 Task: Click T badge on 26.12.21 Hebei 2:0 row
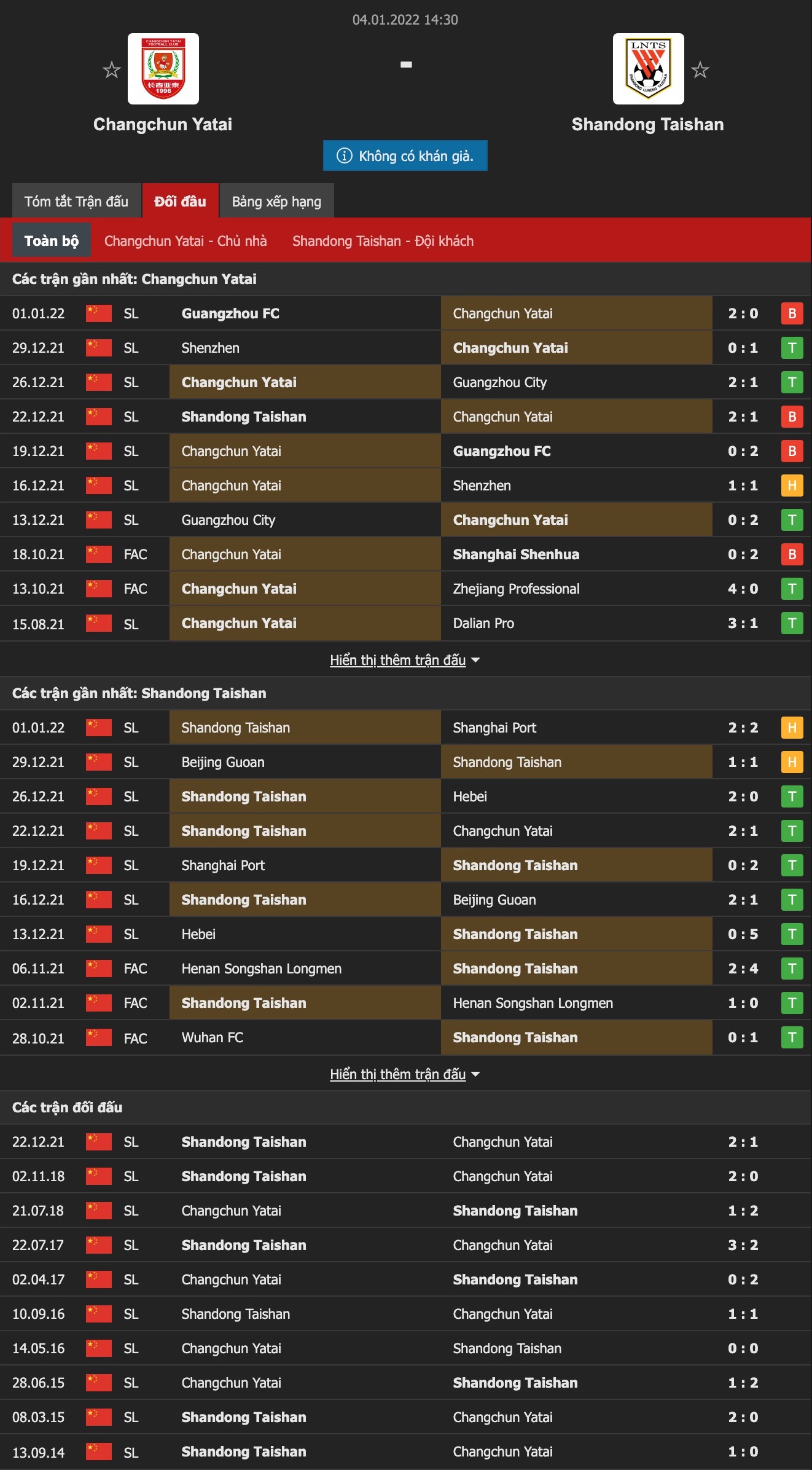point(792,796)
